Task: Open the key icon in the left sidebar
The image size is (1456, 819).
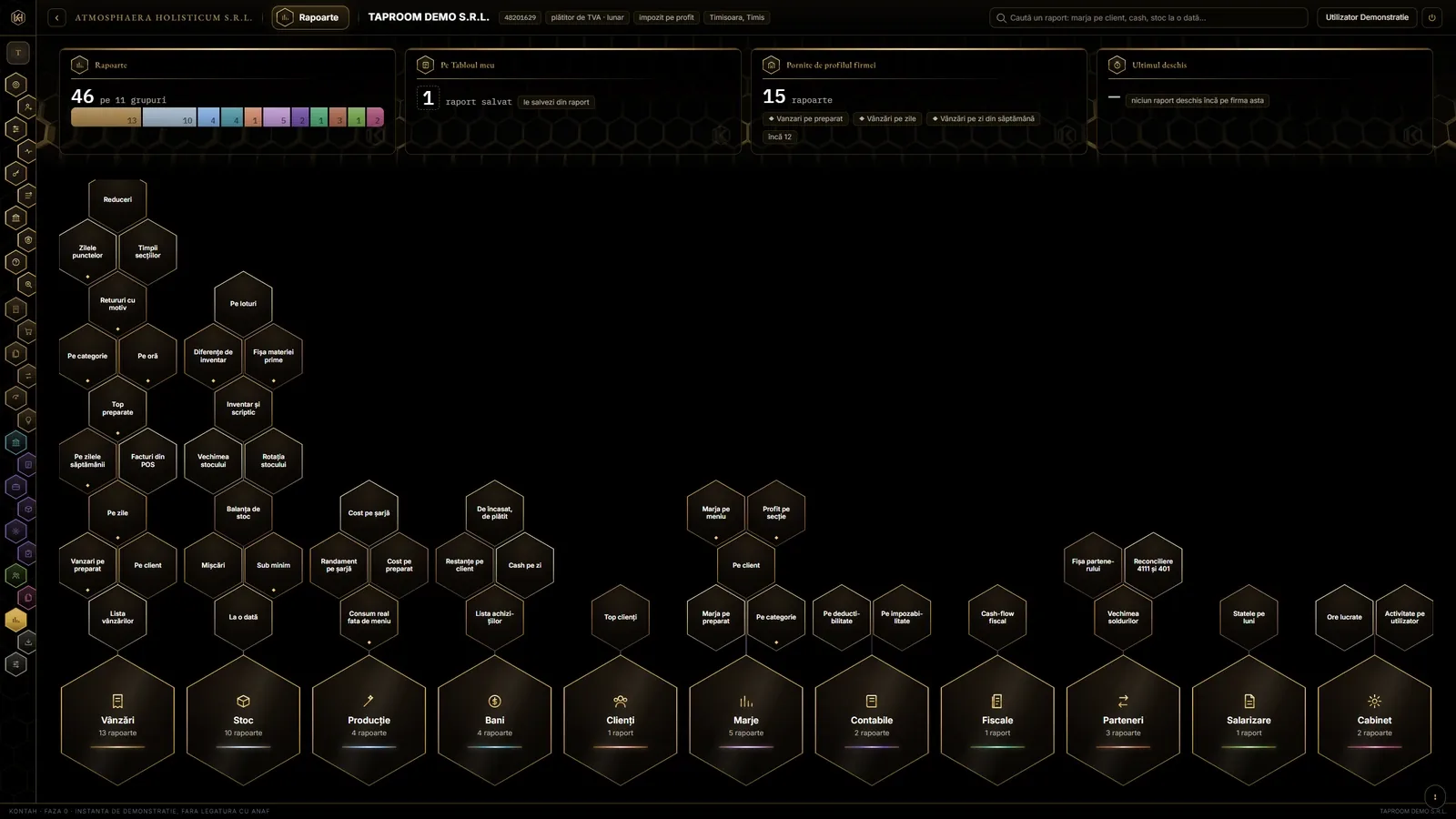Action: [x=15, y=174]
